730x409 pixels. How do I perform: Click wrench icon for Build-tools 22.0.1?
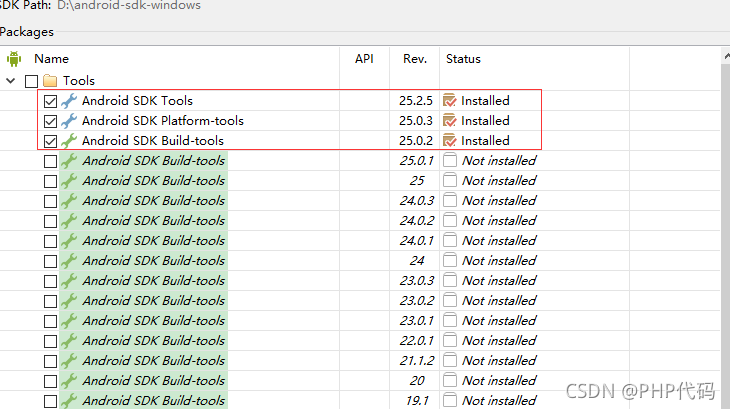pos(69,341)
